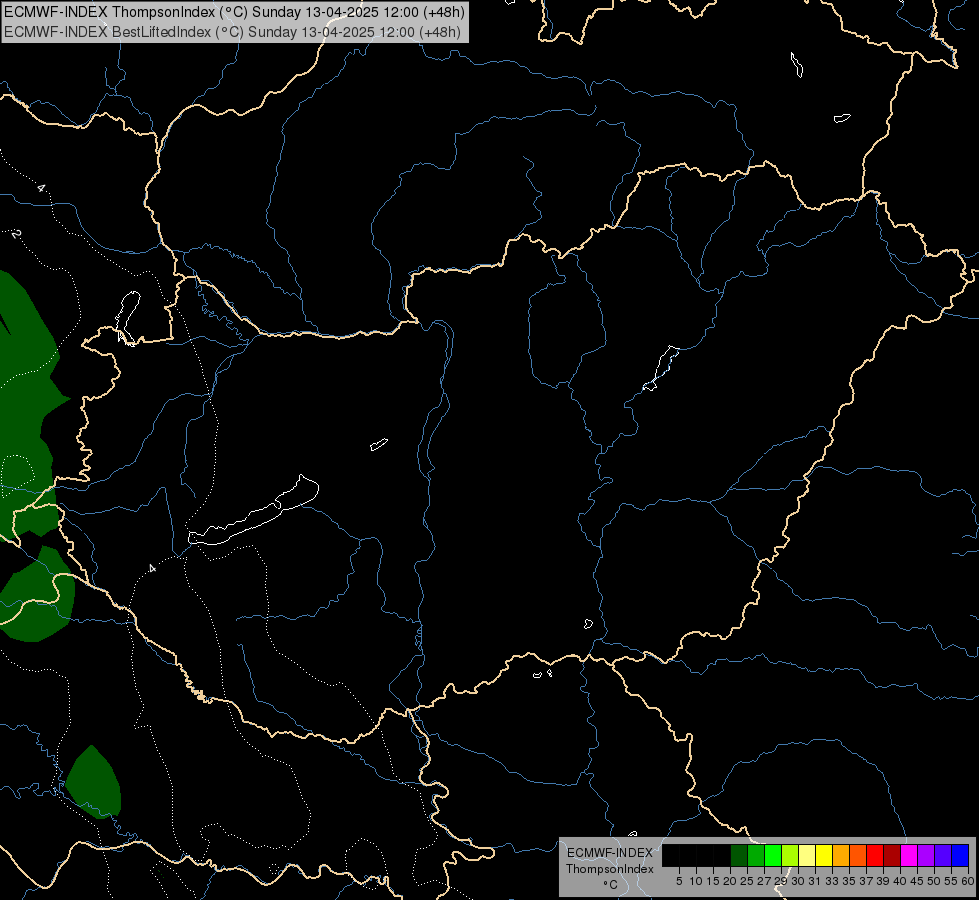Select the orange 33-35 legend swatch
979x900 pixels.
pyautogui.click(x=841, y=855)
